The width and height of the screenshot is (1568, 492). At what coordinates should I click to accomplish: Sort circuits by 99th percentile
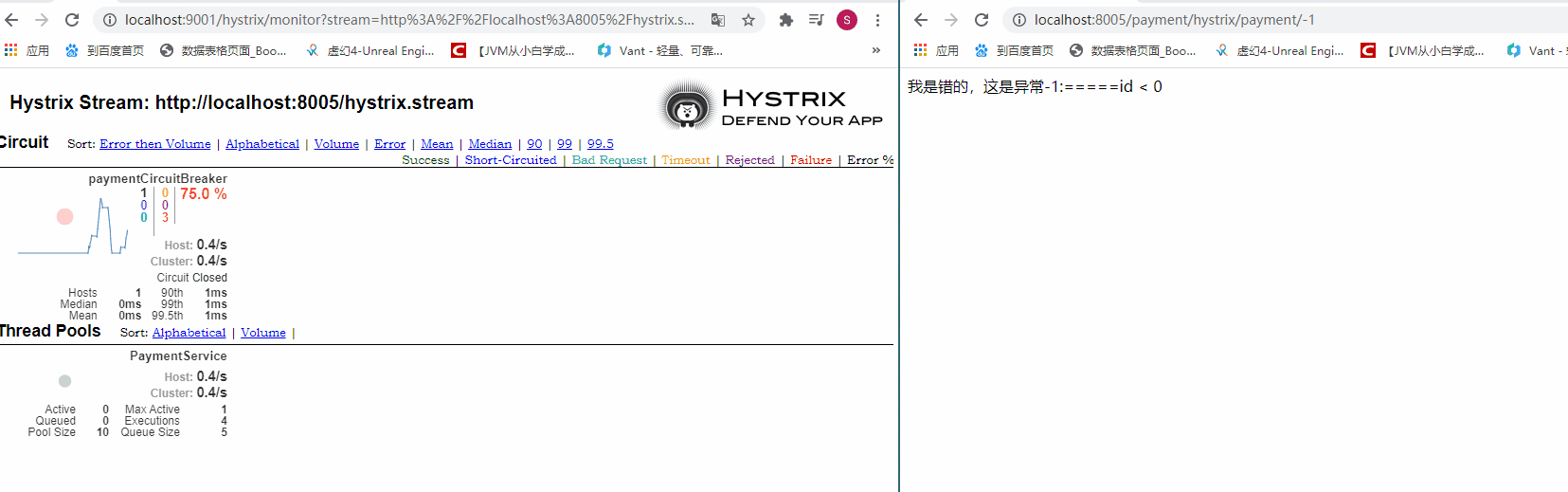pos(565,144)
